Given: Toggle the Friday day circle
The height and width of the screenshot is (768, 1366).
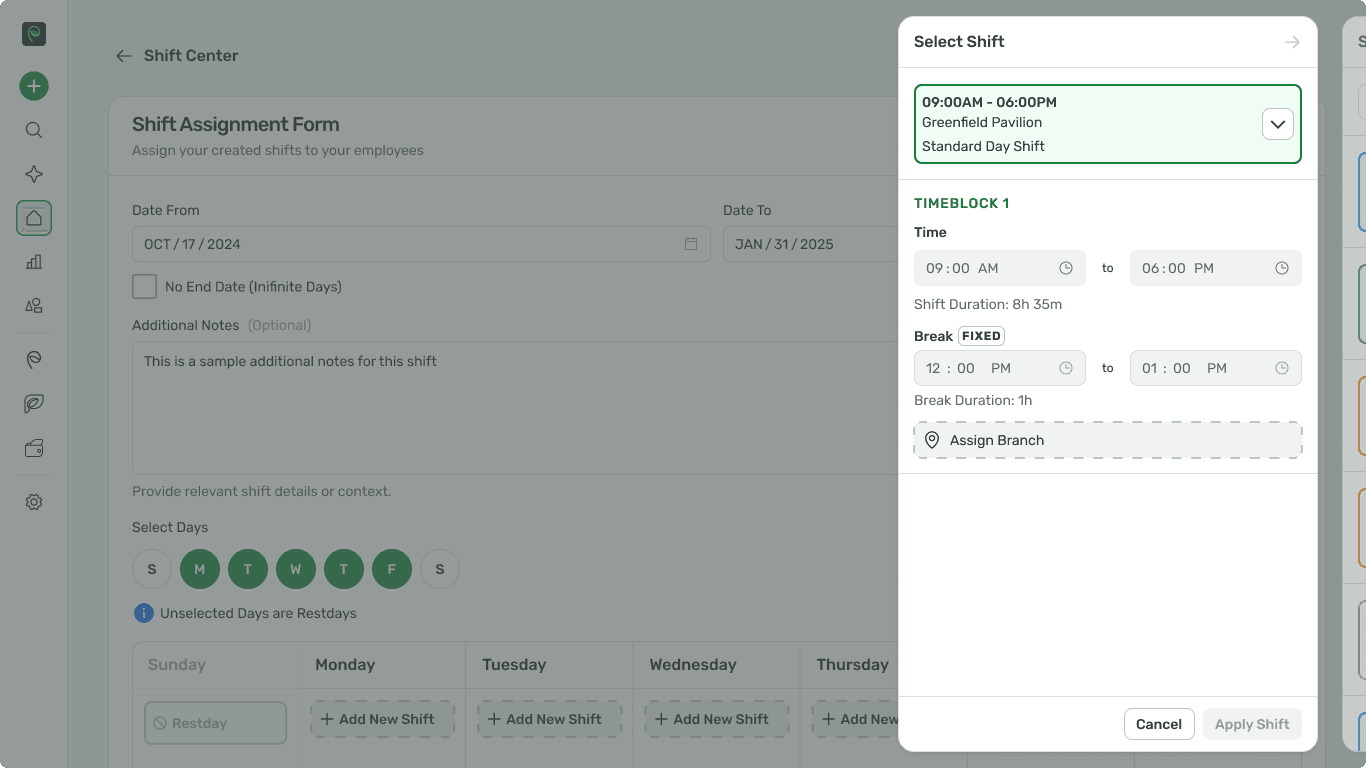Looking at the screenshot, I should click(x=392, y=569).
